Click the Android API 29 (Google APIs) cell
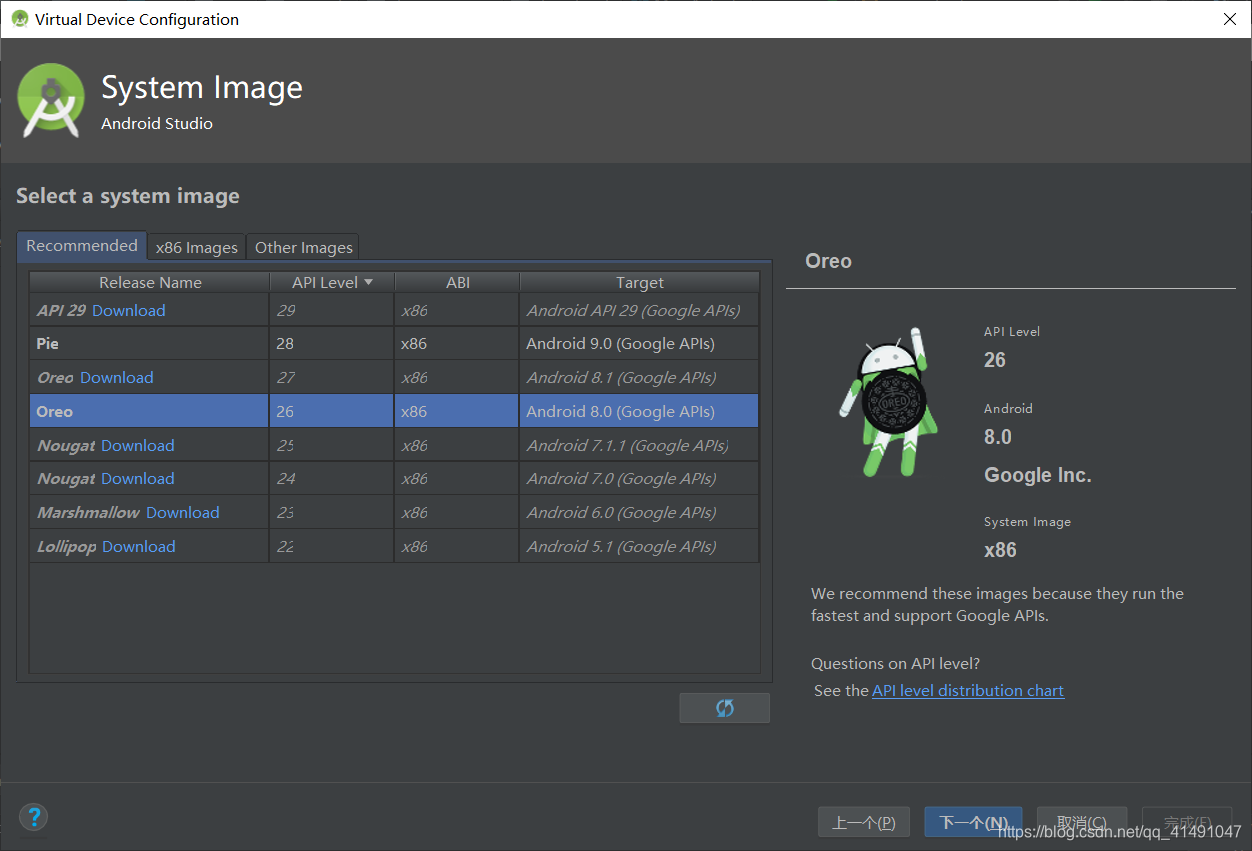Screen dimensions: 1252x851 click(x=639, y=310)
